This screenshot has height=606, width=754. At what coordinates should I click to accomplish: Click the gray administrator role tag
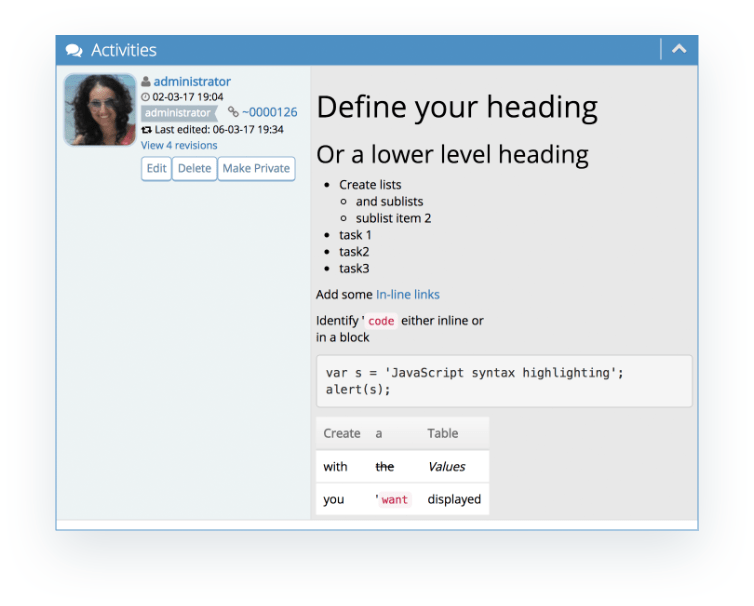tap(177, 113)
